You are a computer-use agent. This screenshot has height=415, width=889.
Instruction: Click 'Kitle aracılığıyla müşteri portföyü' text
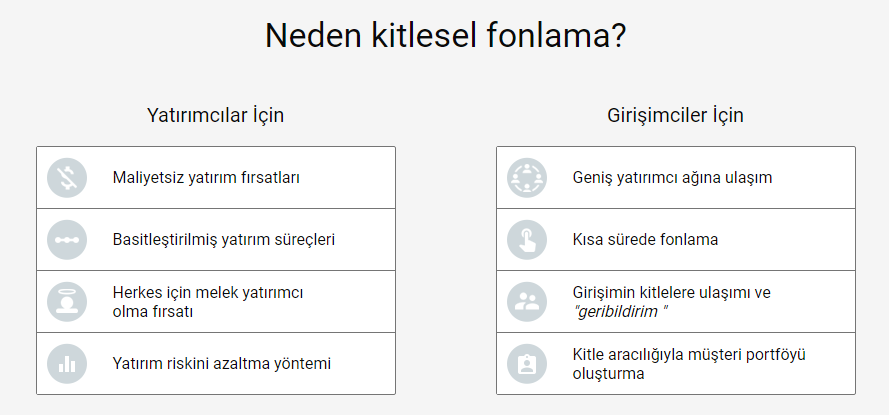[x=689, y=354]
